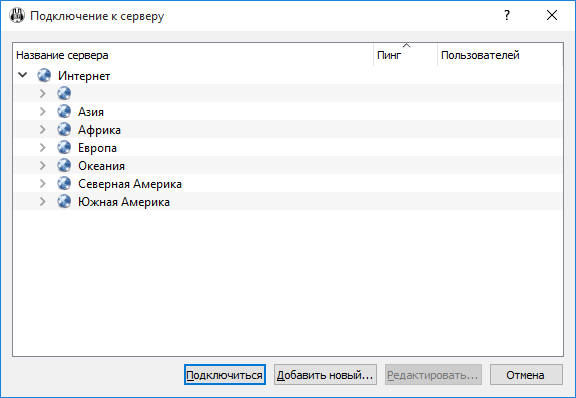
Task: Select the Южная Америка row text
Action: click(124, 202)
